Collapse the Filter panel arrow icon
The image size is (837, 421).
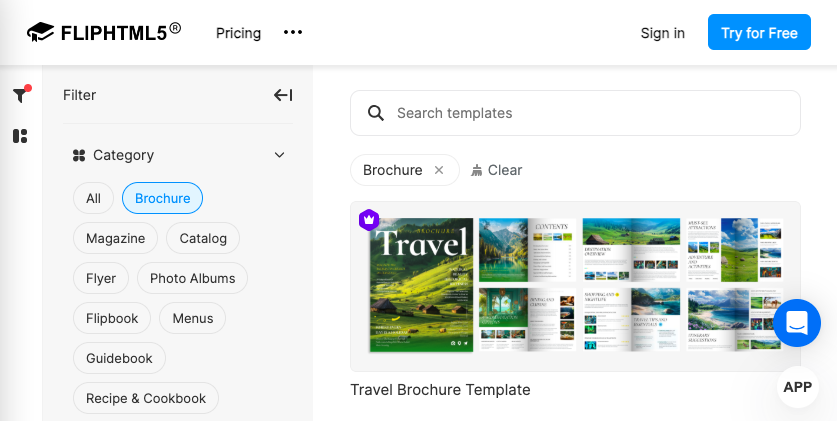[283, 95]
